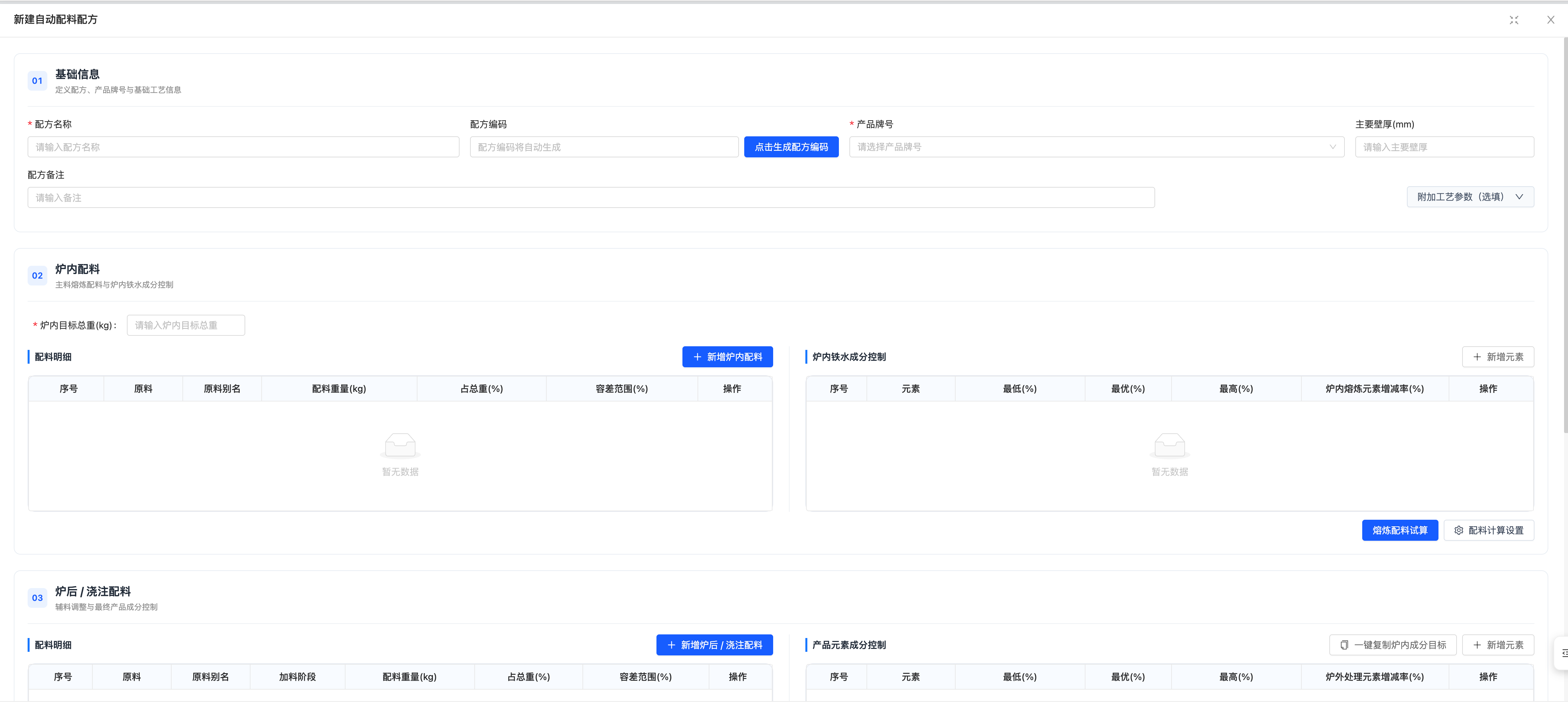The height and width of the screenshot is (707, 1568).
Task: Click 新增炉后 / 浇注配料 button
Action: [714, 644]
